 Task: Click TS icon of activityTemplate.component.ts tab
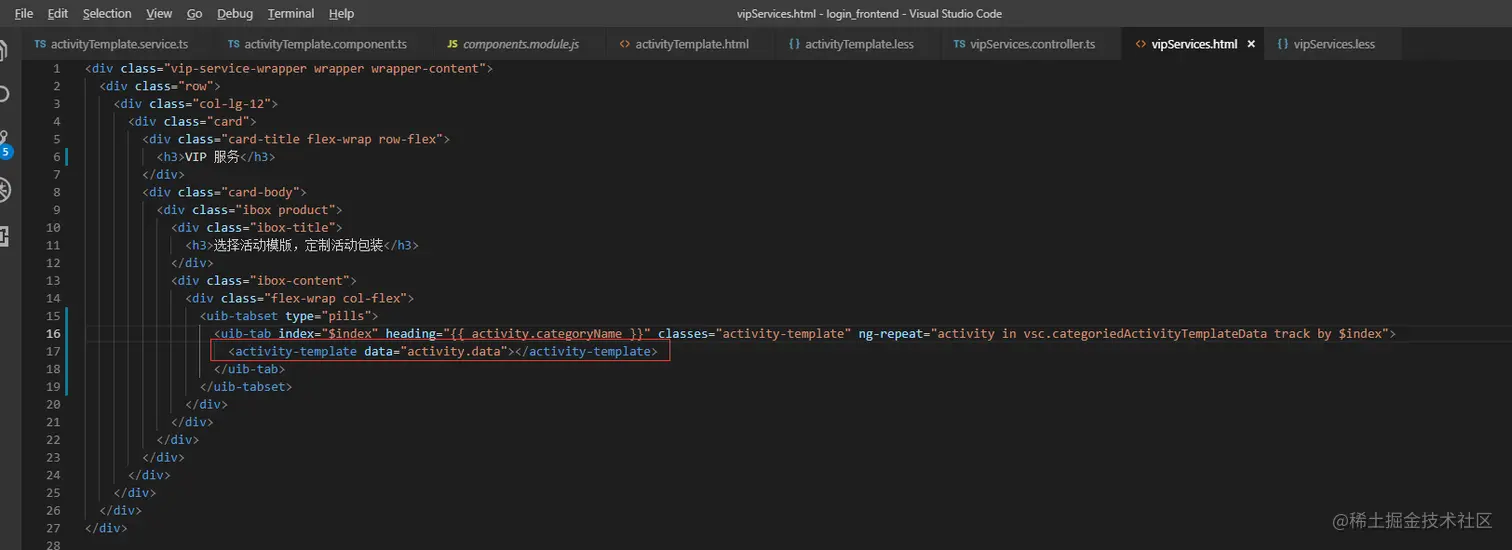coord(234,44)
